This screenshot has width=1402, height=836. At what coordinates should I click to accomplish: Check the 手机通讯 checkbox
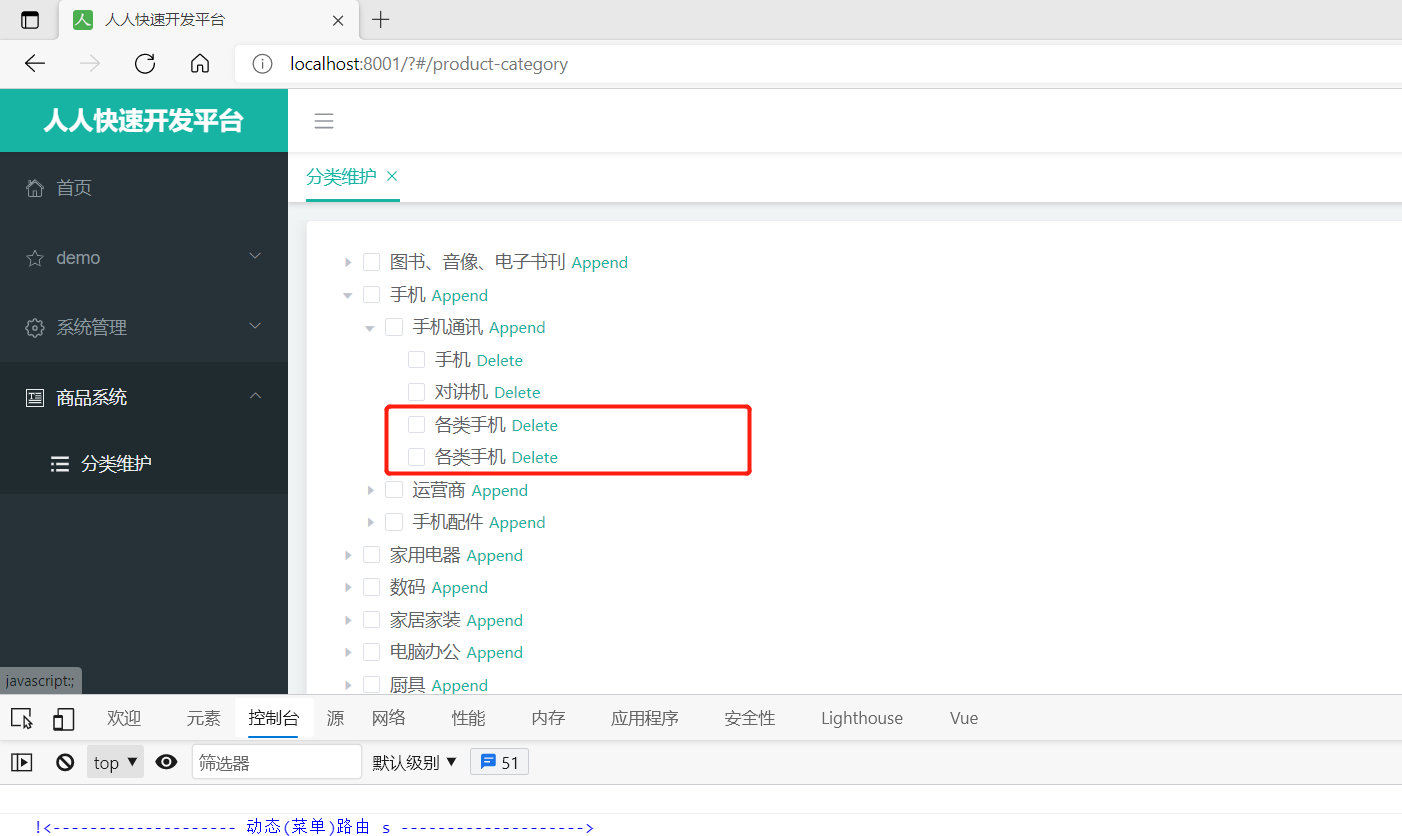[x=394, y=327]
